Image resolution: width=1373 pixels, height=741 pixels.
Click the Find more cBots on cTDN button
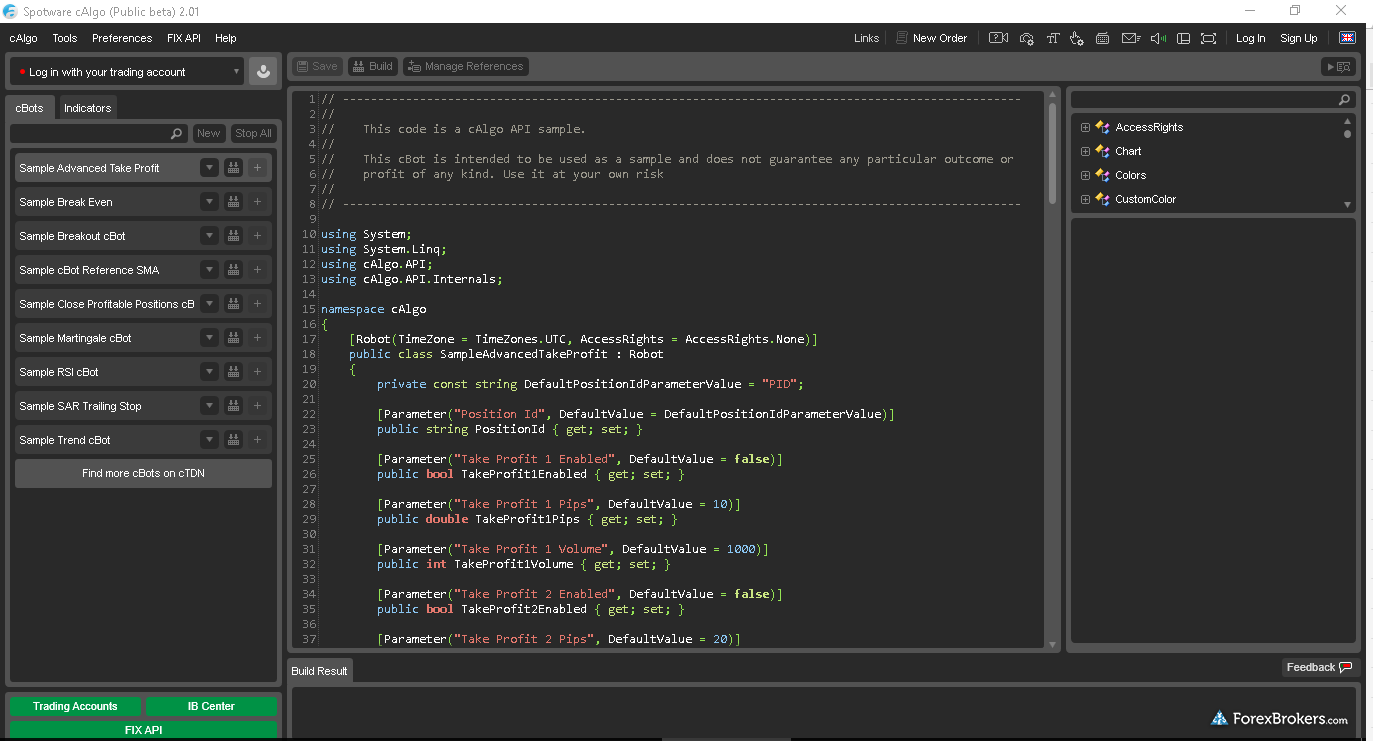pyautogui.click(x=143, y=473)
